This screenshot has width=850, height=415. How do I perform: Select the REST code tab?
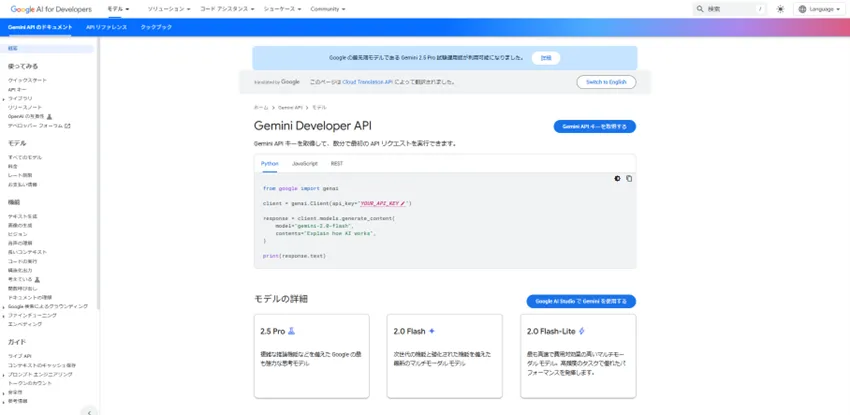(x=337, y=164)
